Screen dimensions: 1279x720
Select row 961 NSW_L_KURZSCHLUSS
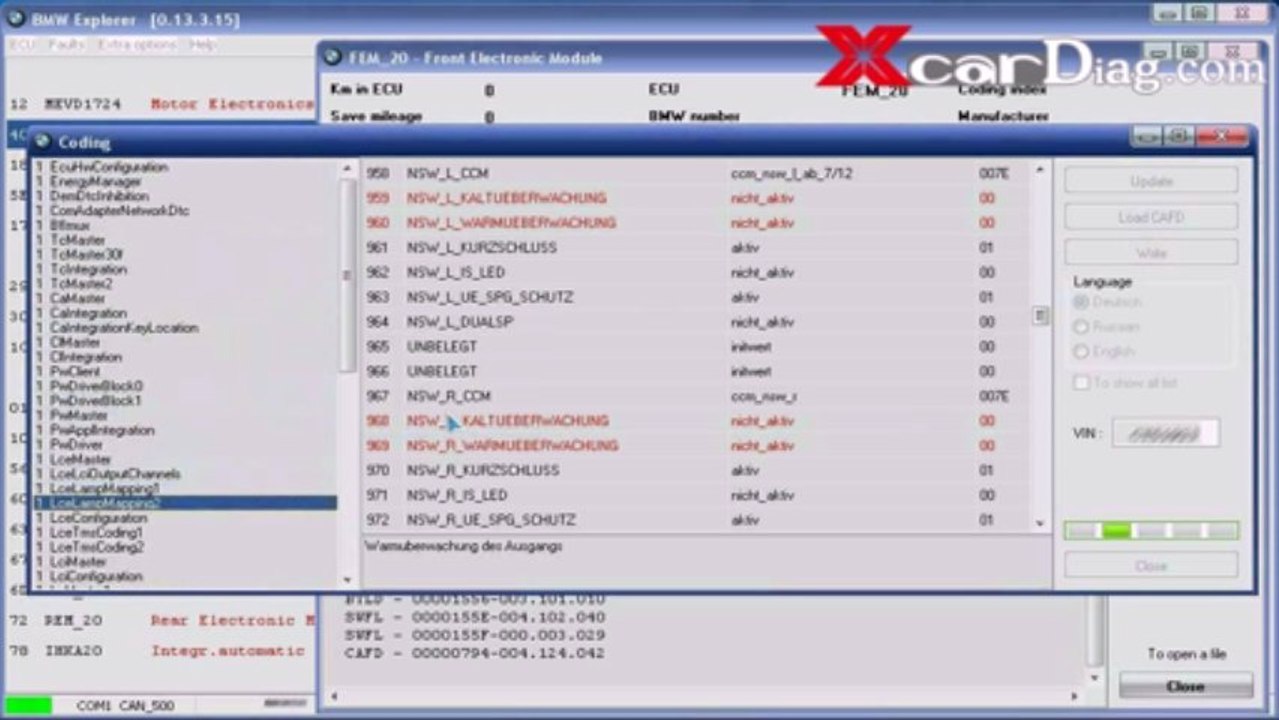[695, 247]
